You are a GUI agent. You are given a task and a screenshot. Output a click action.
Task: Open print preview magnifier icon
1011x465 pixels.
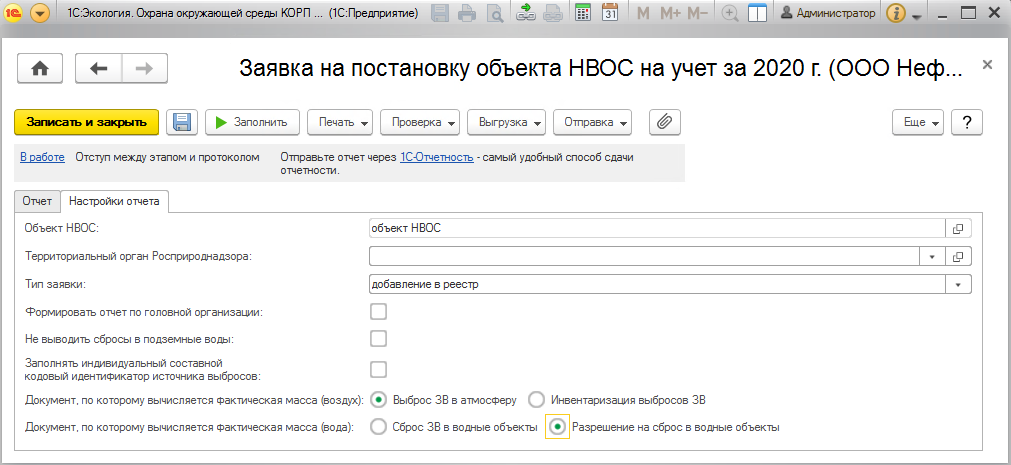click(x=495, y=12)
